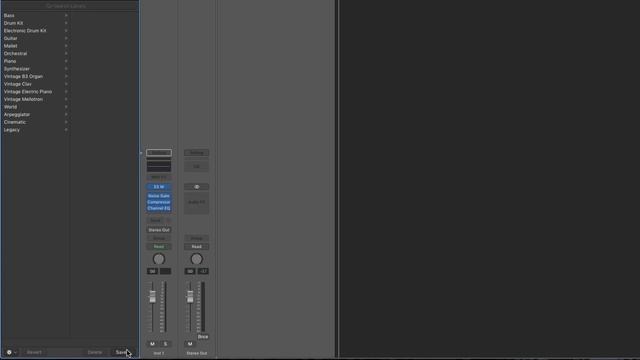Open the EQ thumbnail on Inst 1 strip
This screenshot has width=640, height=360.
[159, 166]
